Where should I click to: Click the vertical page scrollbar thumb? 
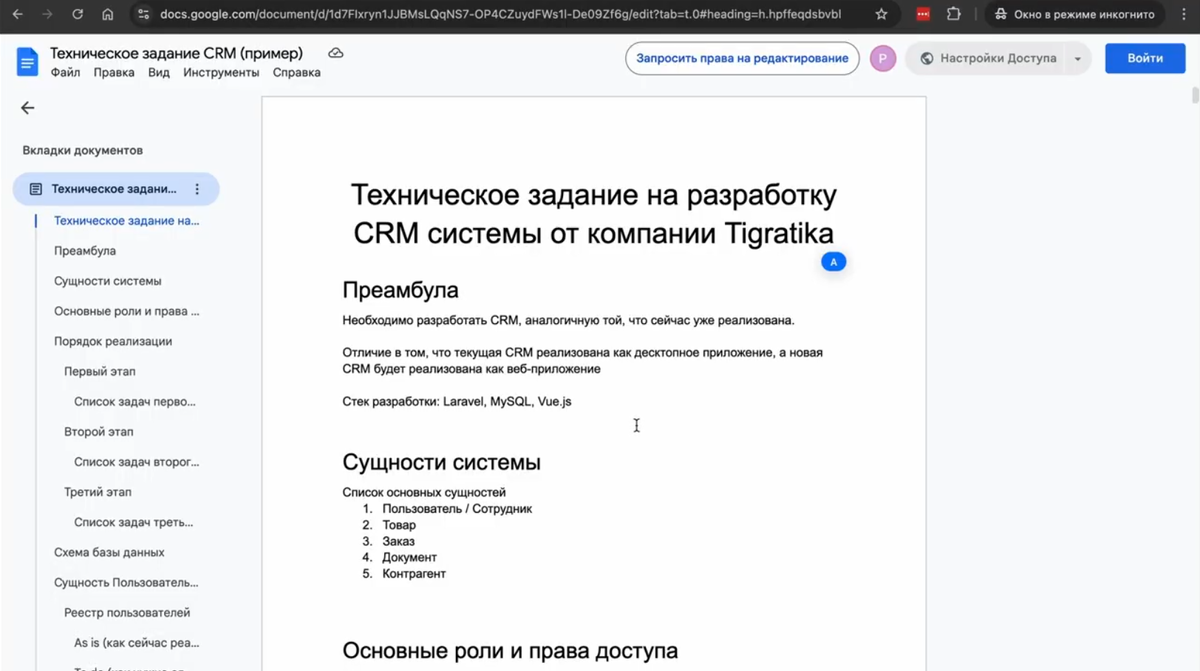(x=1195, y=96)
